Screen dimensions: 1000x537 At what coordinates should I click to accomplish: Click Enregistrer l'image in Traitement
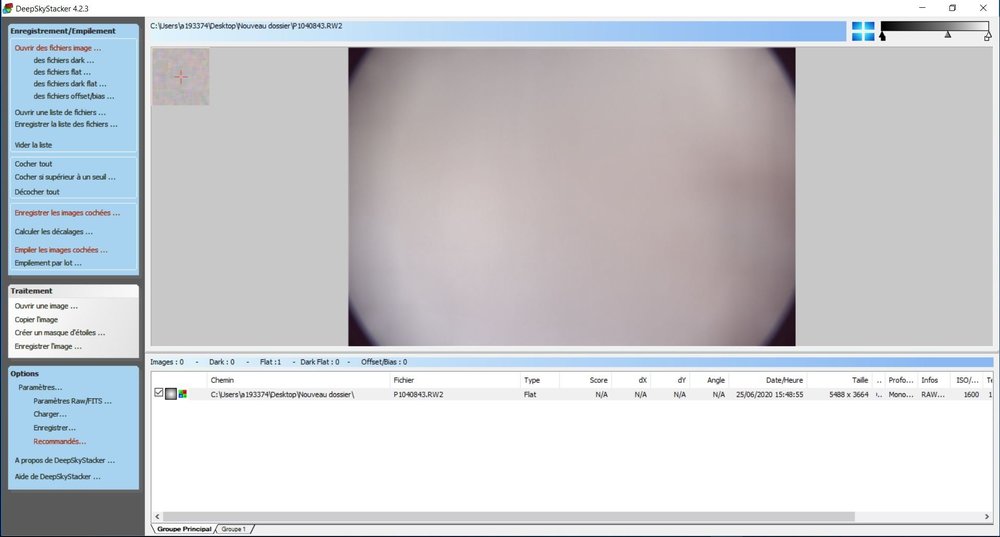point(48,346)
